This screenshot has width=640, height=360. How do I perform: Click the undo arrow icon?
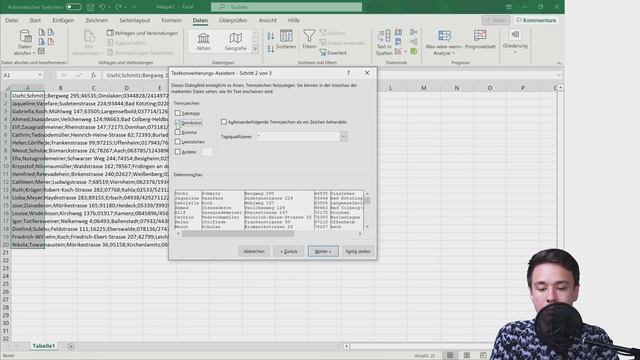tap(102, 7)
